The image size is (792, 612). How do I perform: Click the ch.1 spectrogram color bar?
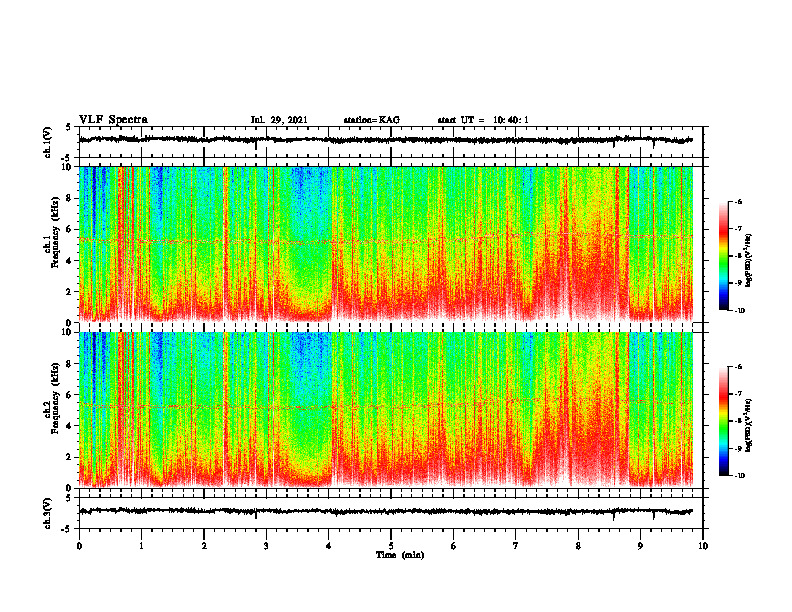723,256
